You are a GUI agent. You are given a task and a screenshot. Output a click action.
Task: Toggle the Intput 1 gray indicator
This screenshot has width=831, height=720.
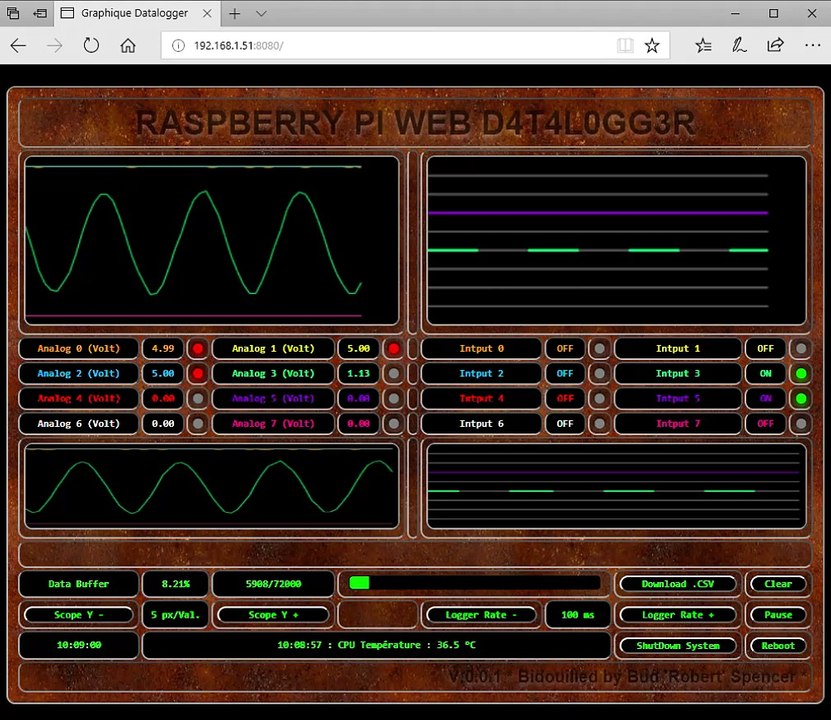801,349
